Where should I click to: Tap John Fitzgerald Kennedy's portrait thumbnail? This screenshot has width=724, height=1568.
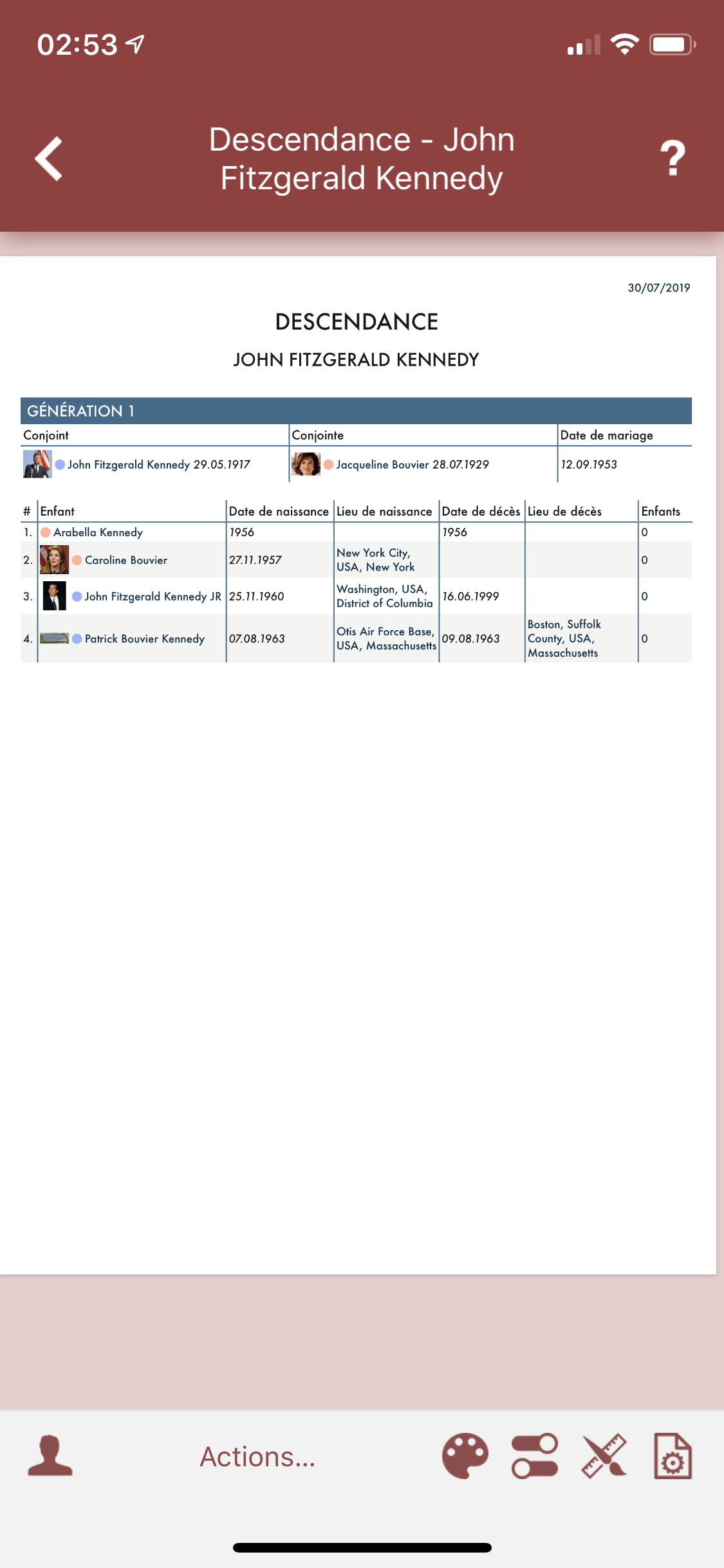[x=37, y=464]
